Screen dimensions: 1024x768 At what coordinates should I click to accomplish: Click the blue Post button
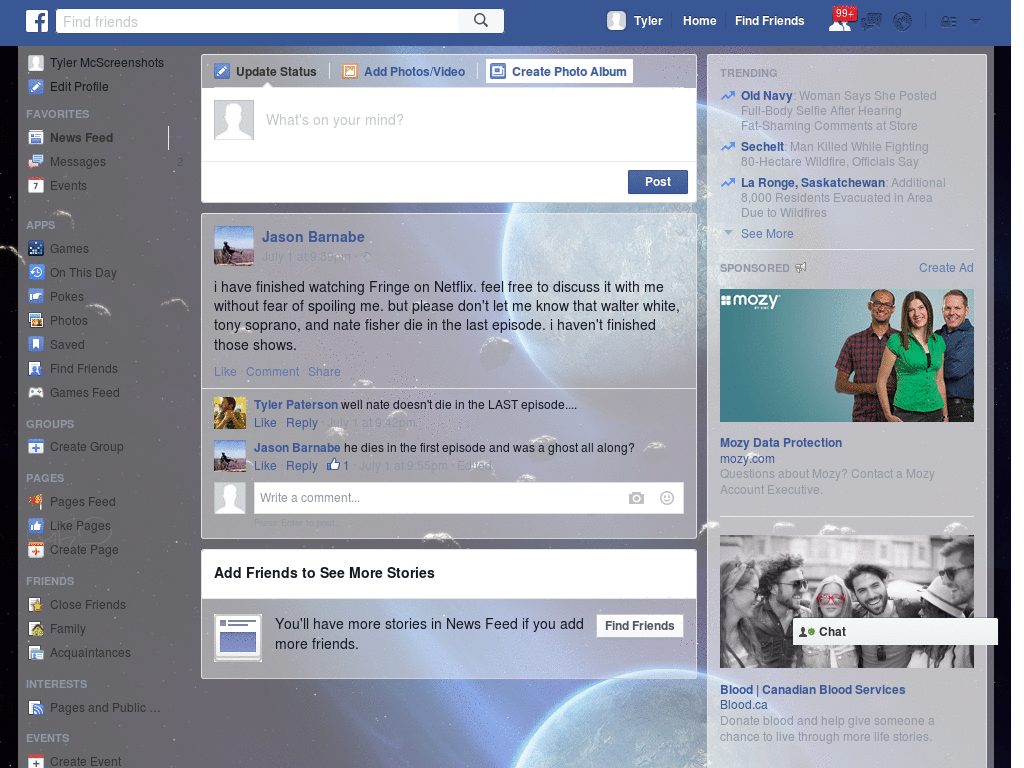pyautogui.click(x=658, y=182)
